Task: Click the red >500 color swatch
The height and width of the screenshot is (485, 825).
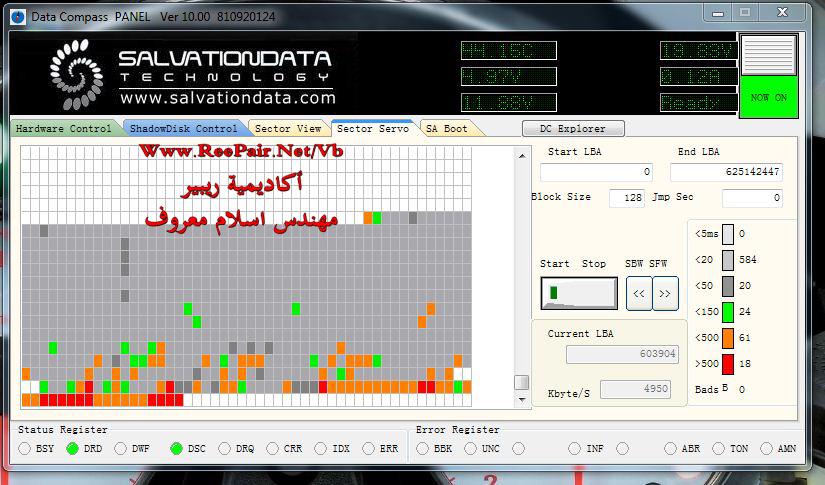Action: (x=728, y=364)
